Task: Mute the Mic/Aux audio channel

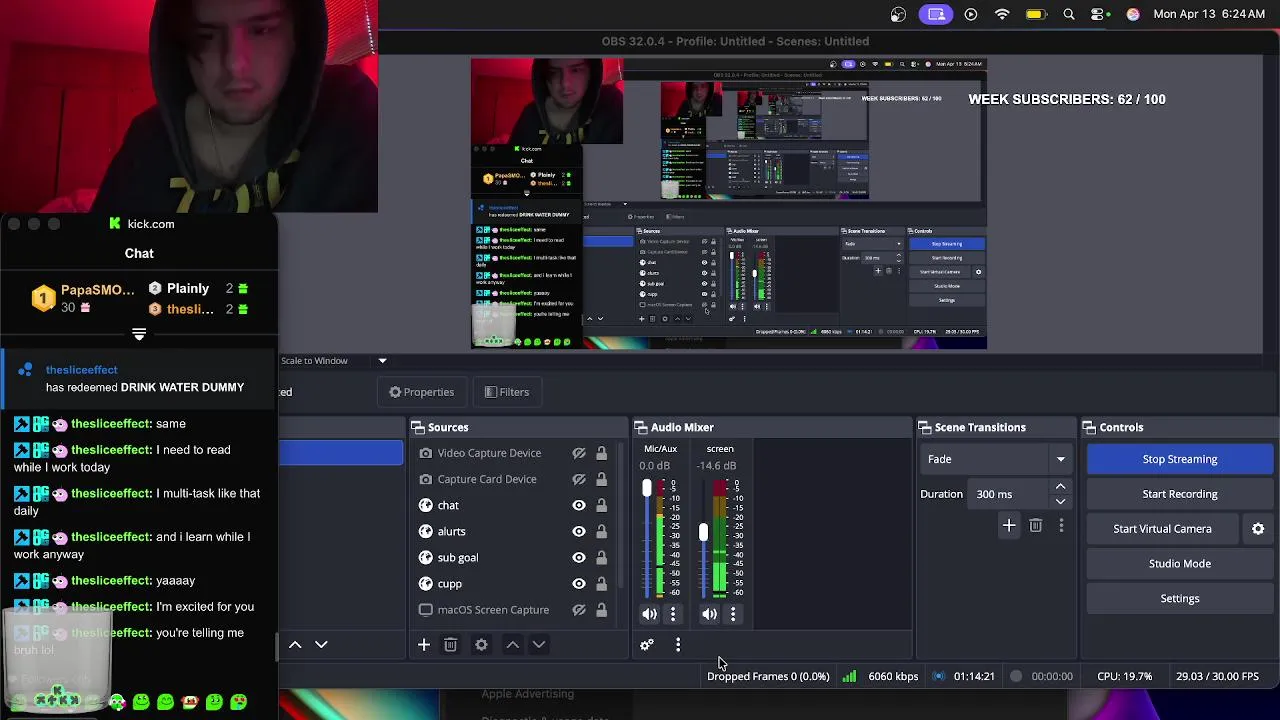Action: (x=650, y=614)
